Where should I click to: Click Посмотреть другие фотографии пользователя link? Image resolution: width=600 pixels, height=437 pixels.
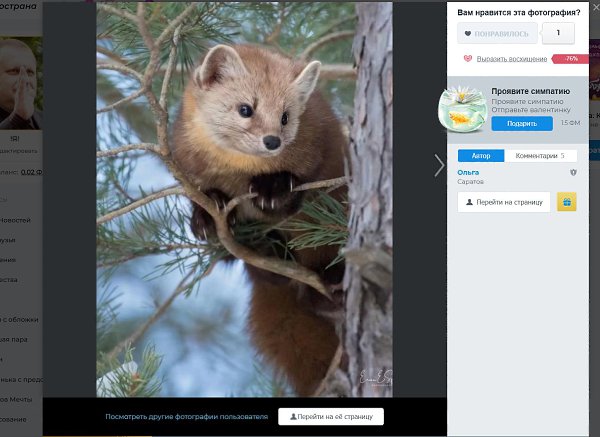pos(187,416)
